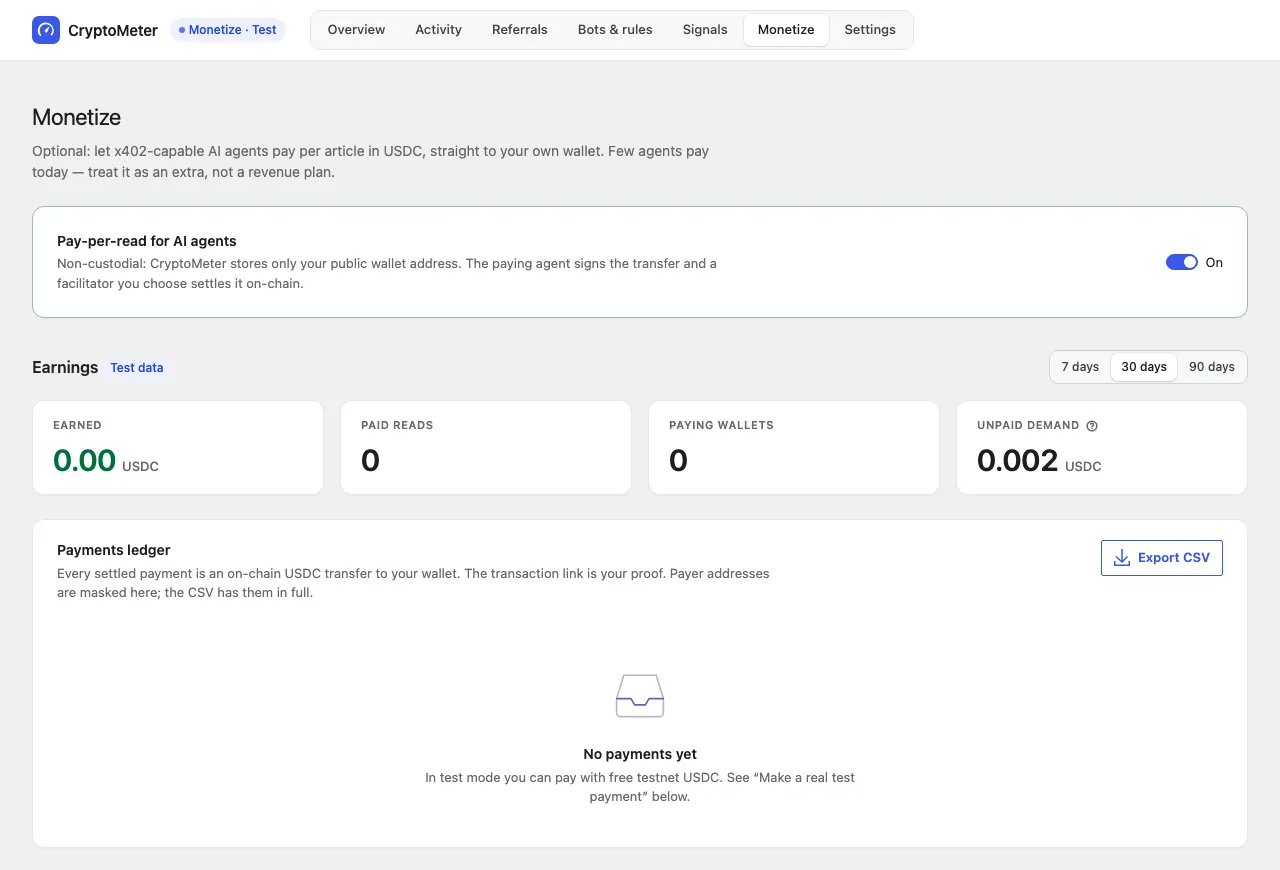Image resolution: width=1280 pixels, height=870 pixels.
Task: Click the CryptoMeter brand name
Action: tap(113, 31)
